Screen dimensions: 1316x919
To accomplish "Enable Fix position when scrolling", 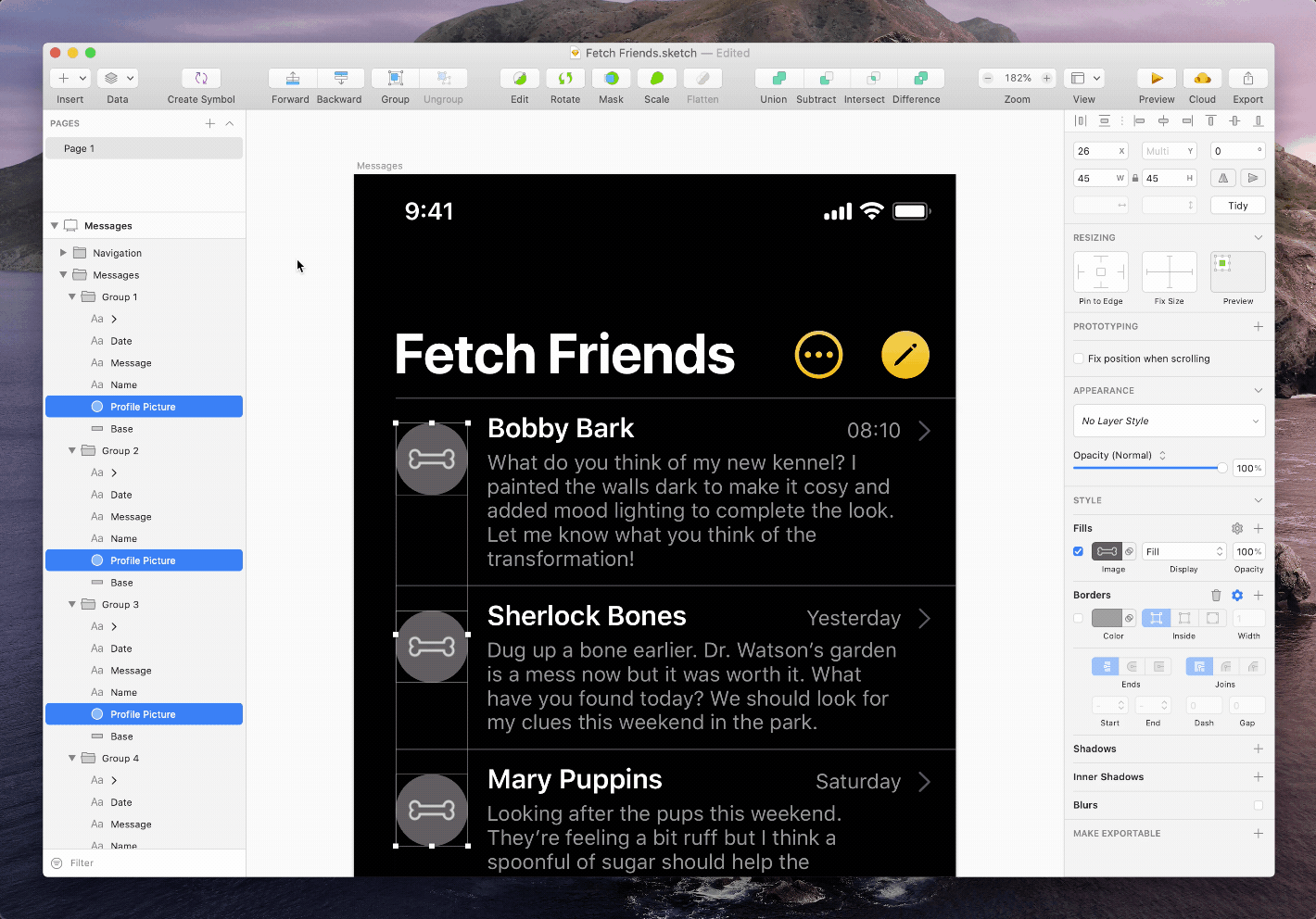I will [1079, 359].
